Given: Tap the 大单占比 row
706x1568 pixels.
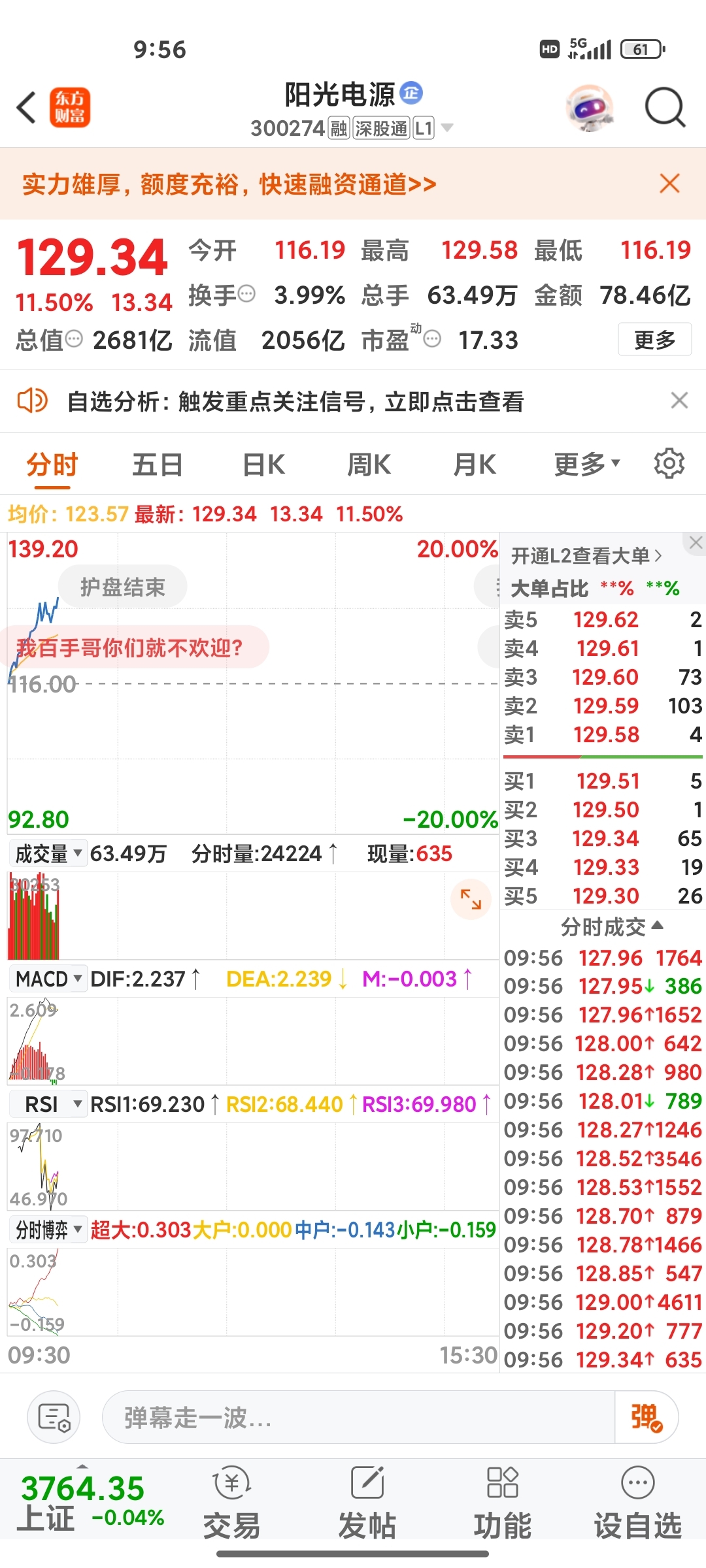Looking at the screenshot, I should coord(595,589).
